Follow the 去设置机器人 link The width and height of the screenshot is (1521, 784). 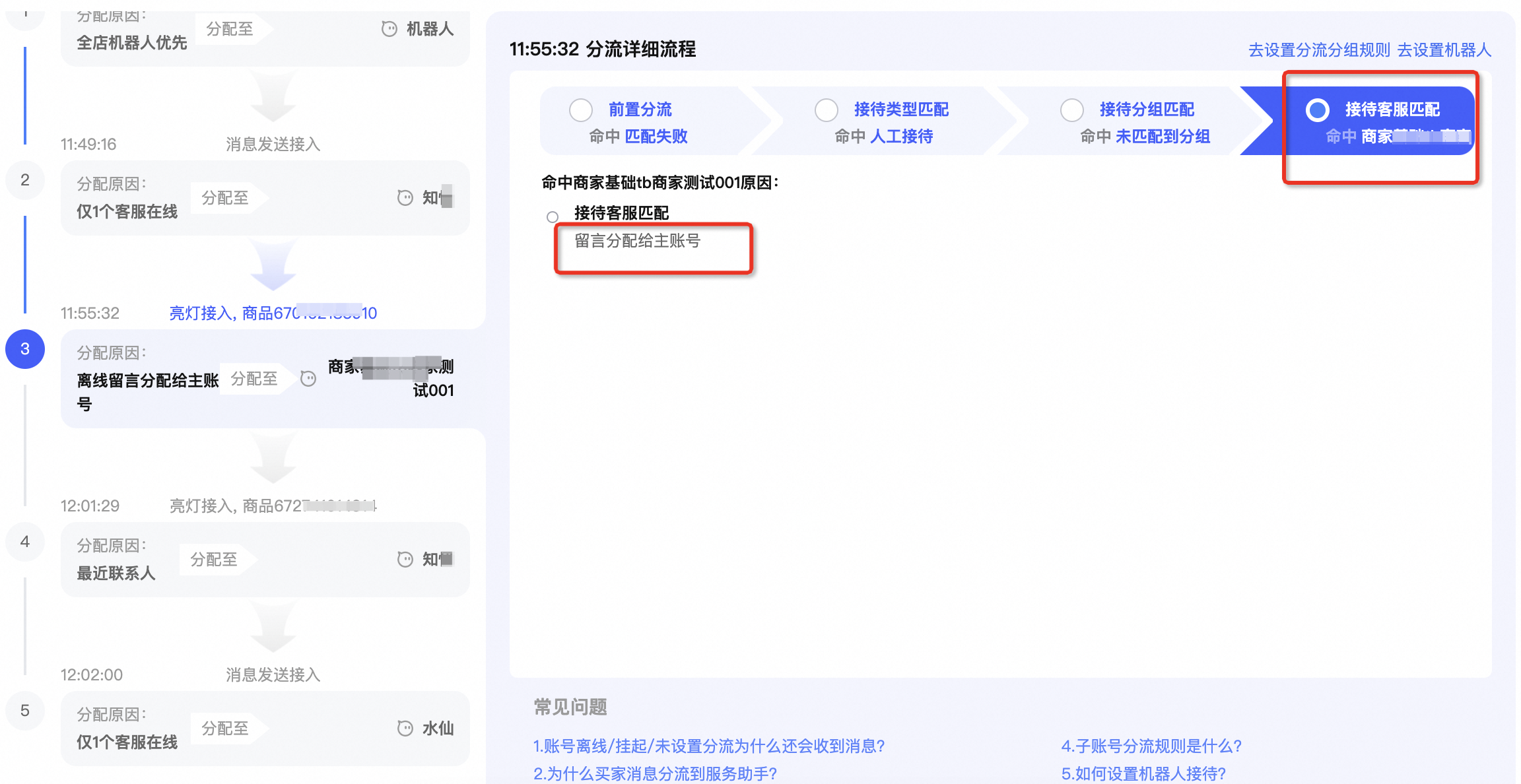coord(1444,50)
